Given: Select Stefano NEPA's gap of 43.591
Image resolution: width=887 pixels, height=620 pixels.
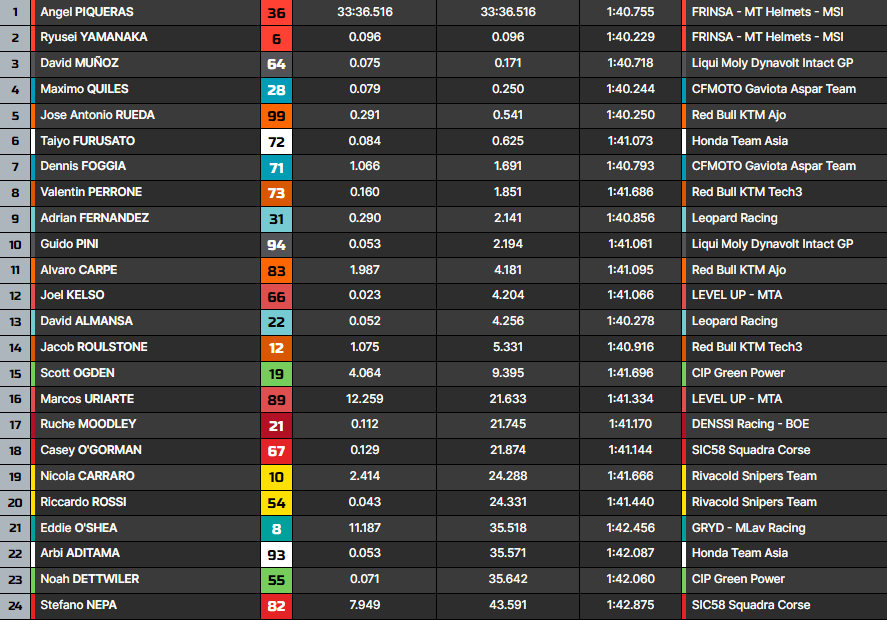Looking at the screenshot, I should pyautogui.click(x=508, y=605).
